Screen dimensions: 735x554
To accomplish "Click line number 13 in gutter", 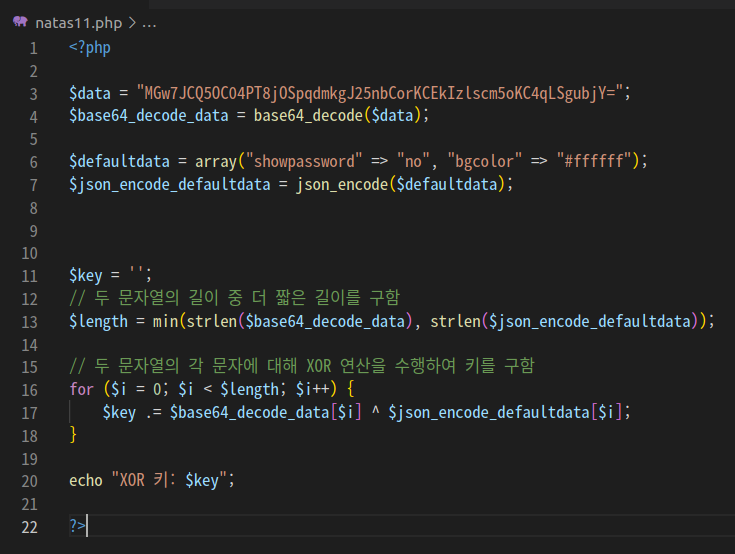I will (30, 322).
